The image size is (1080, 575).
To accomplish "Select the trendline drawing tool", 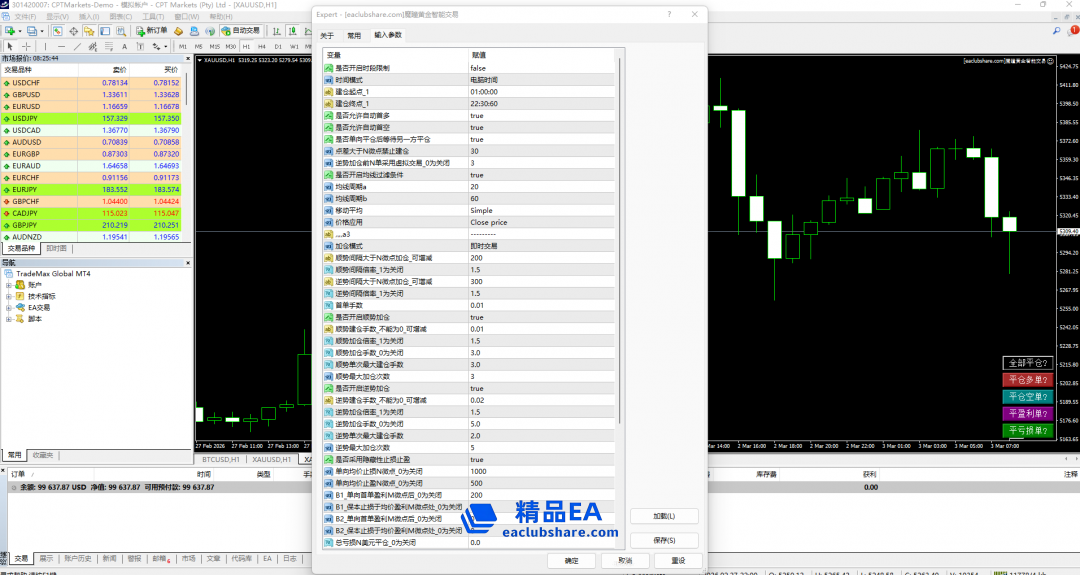I will coord(77,46).
